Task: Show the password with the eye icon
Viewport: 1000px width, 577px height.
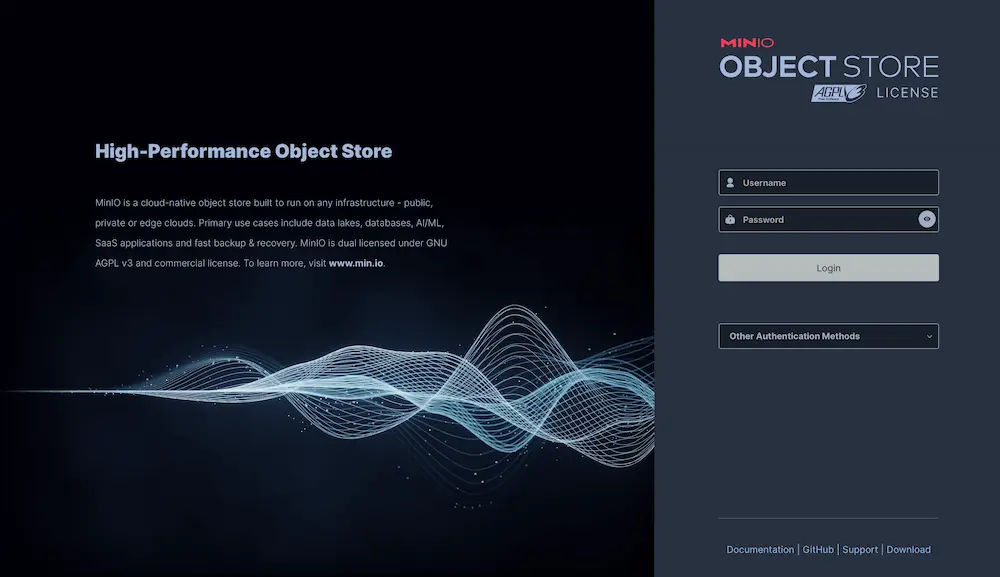Action: [x=927, y=220]
